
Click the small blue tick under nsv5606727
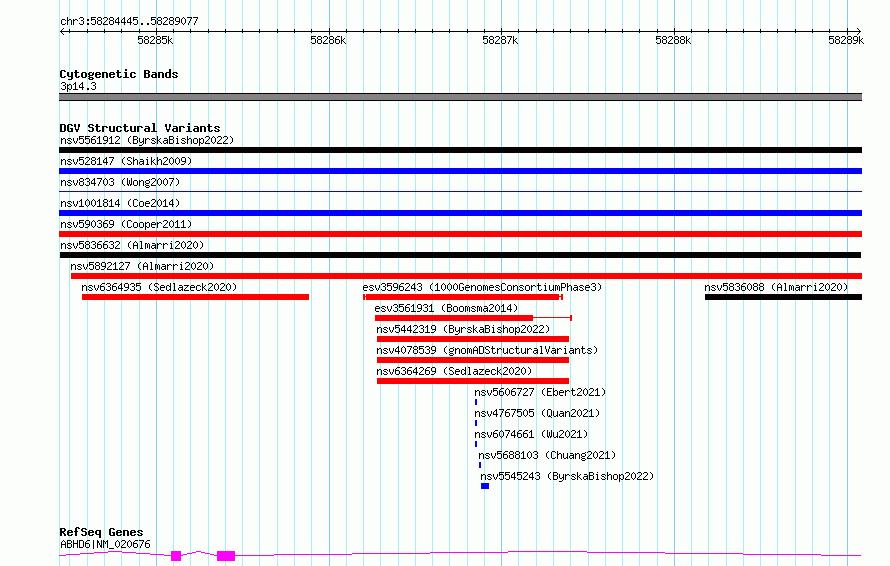[476, 402]
